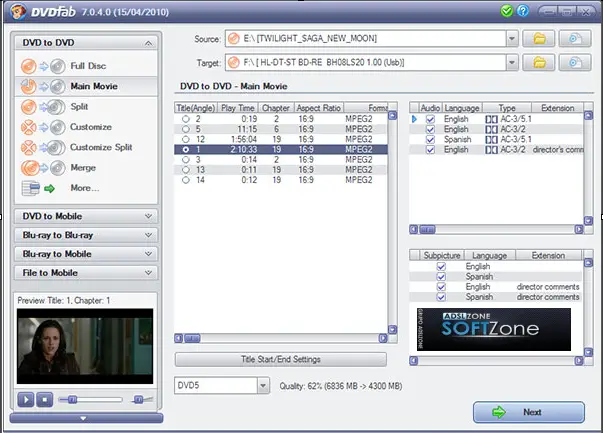Click title list scroll down arrow
The image size is (603, 433).
pos(392,330)
